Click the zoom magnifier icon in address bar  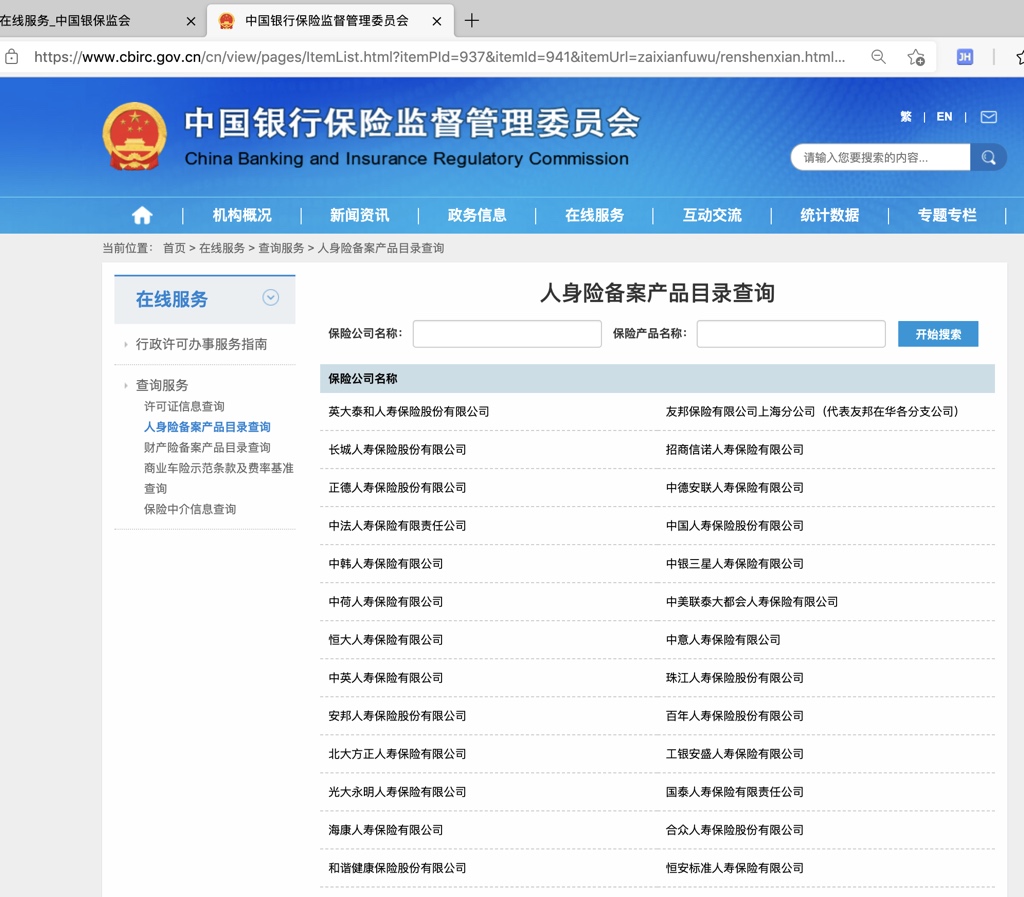pyautogui.click(x=878, y=57)
